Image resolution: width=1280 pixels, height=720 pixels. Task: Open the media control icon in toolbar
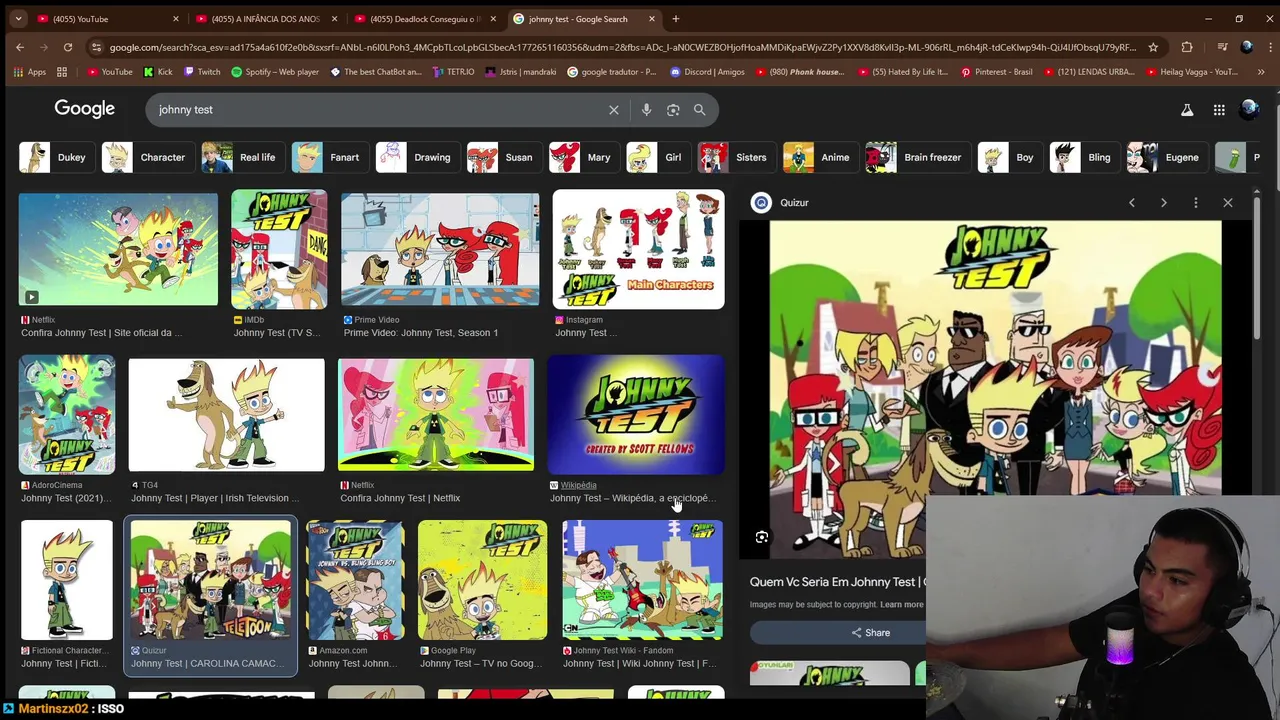point(1222,47)
